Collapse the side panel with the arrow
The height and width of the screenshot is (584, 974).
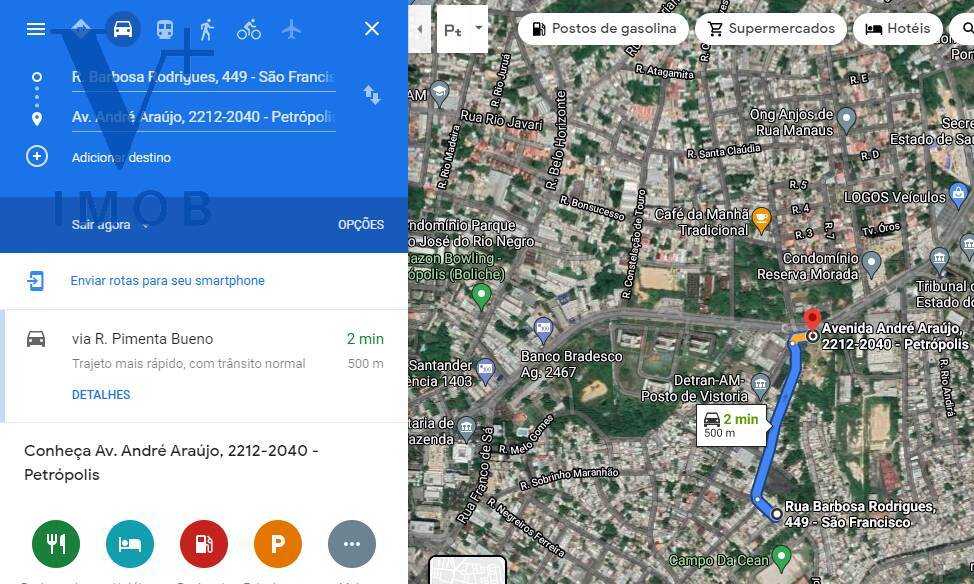pyautogui.click(x=420, y=29)
